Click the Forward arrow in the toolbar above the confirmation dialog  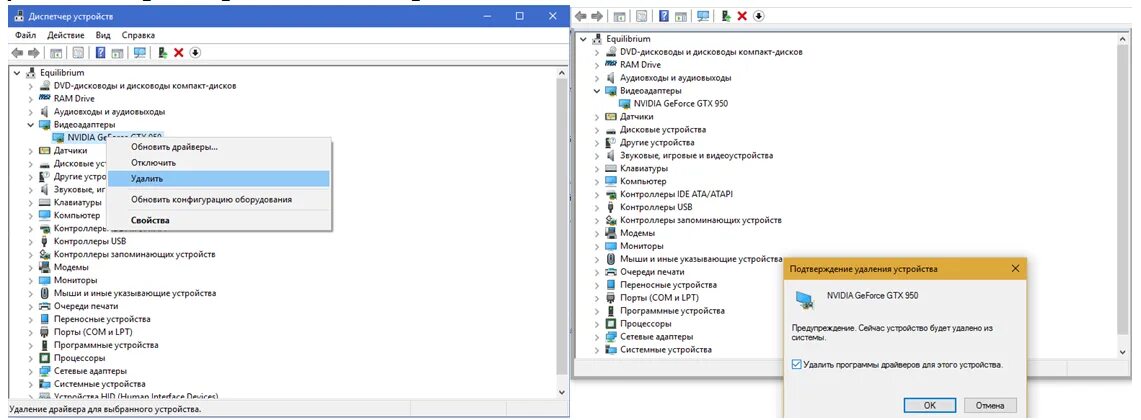597,16
